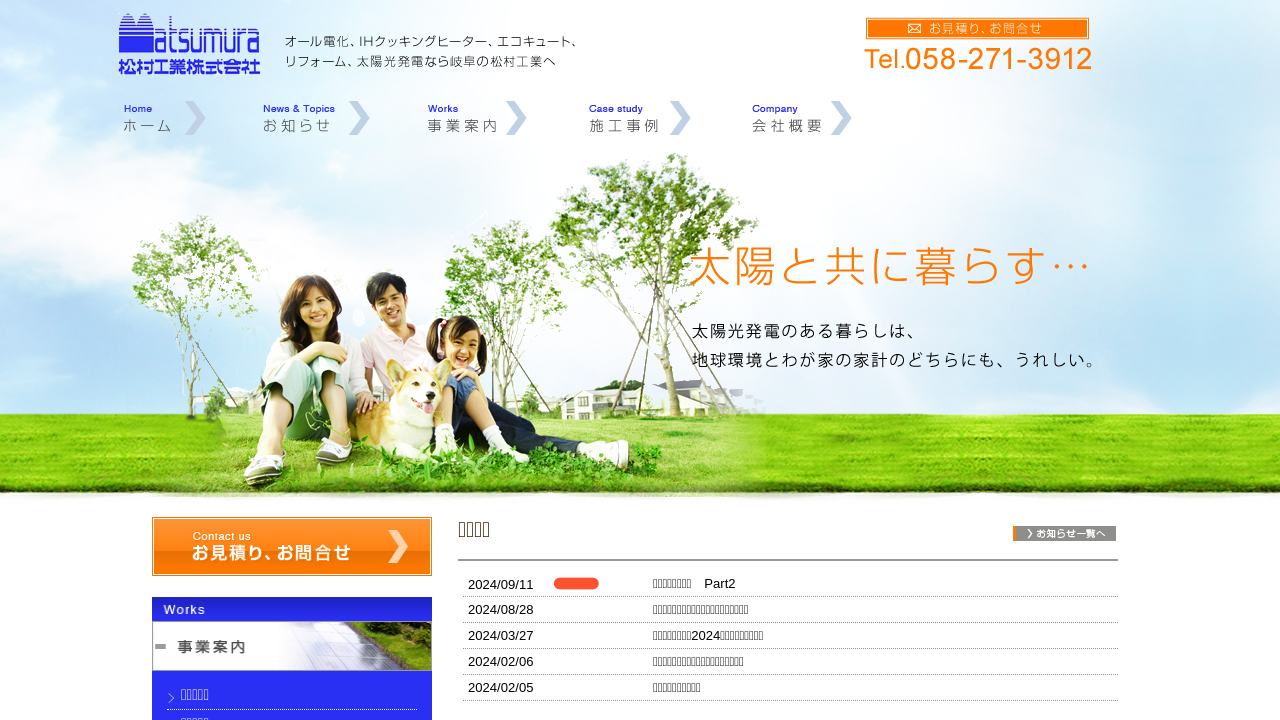Click the chevron arrow beside お知らせ in the navigation

point(359,118)
